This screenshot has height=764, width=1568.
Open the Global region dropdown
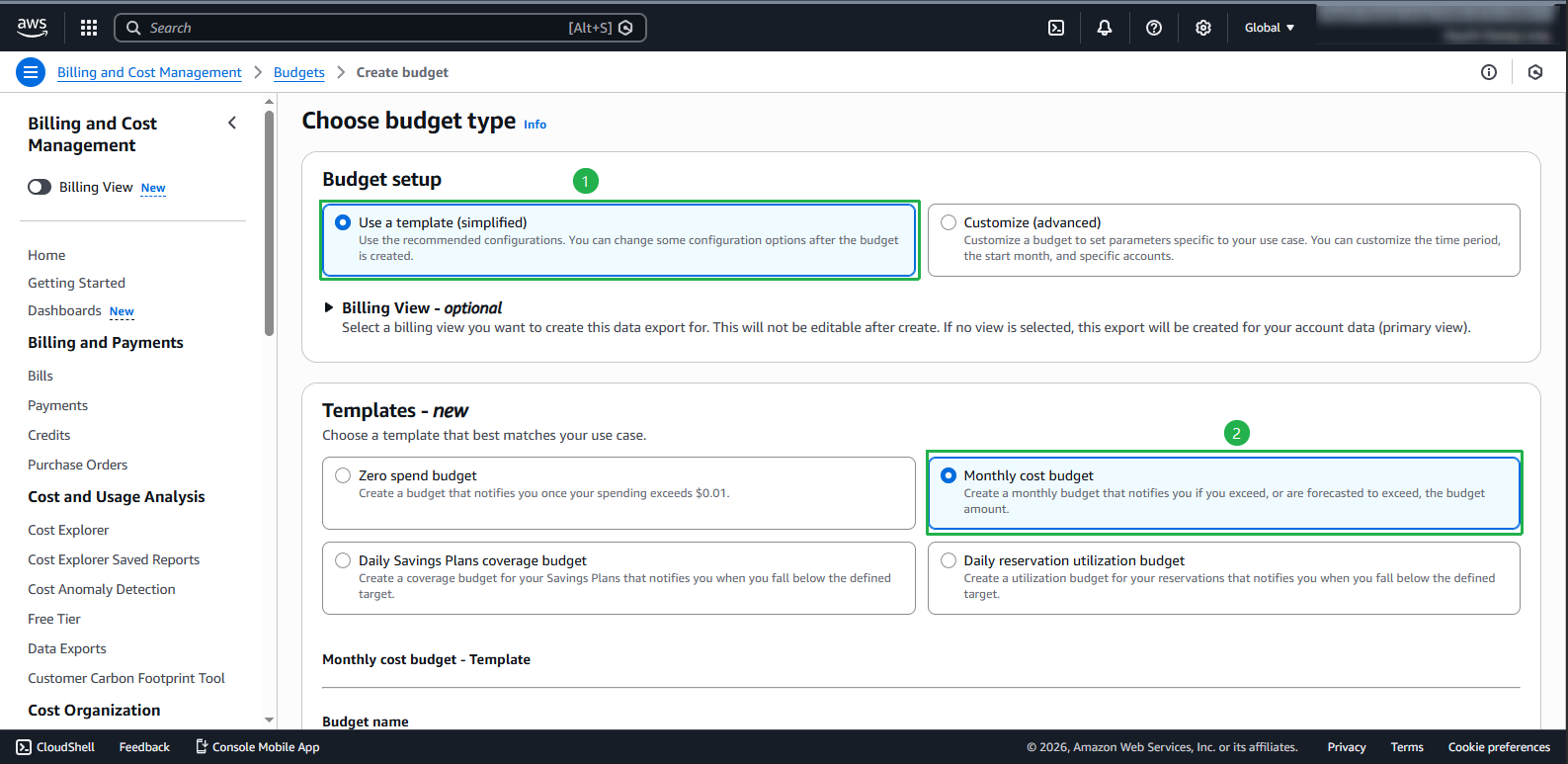coord(1269,28)
